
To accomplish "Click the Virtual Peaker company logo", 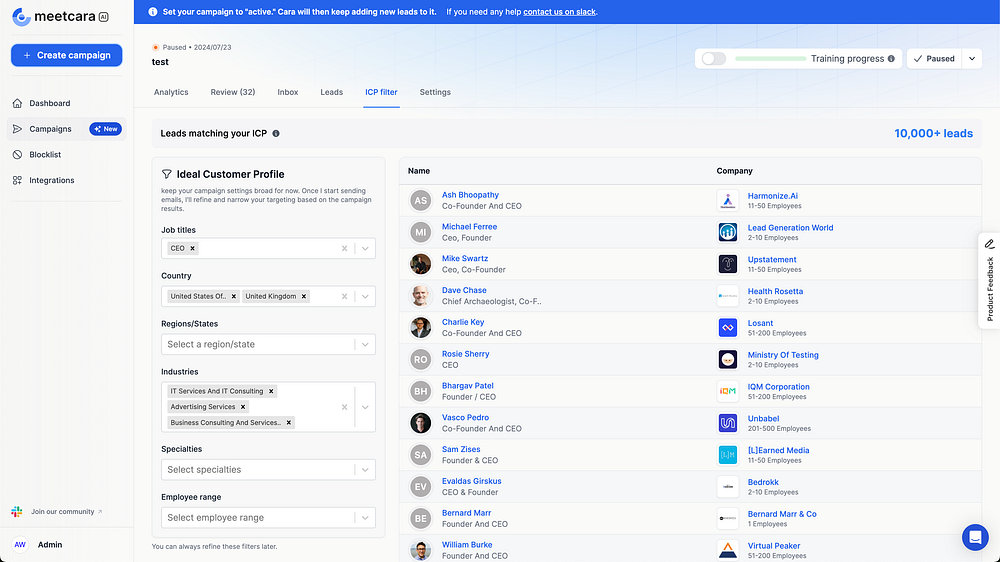I will tap(728, 551).
